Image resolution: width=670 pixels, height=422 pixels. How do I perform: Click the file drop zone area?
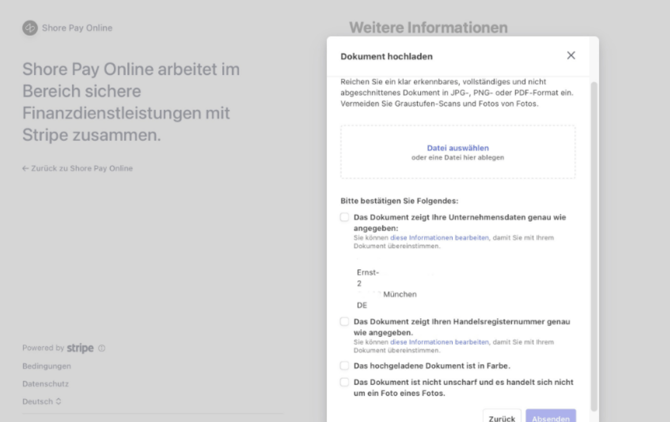tap(458, 170)
